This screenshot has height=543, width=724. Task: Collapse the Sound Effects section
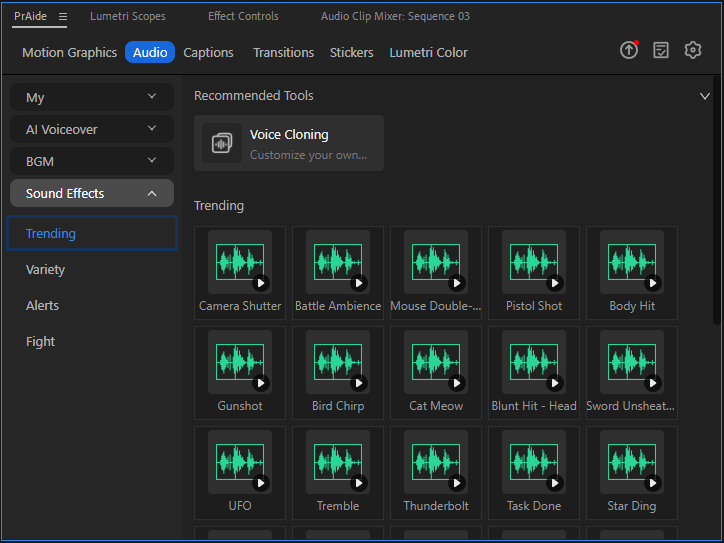(x=92, y=193)
